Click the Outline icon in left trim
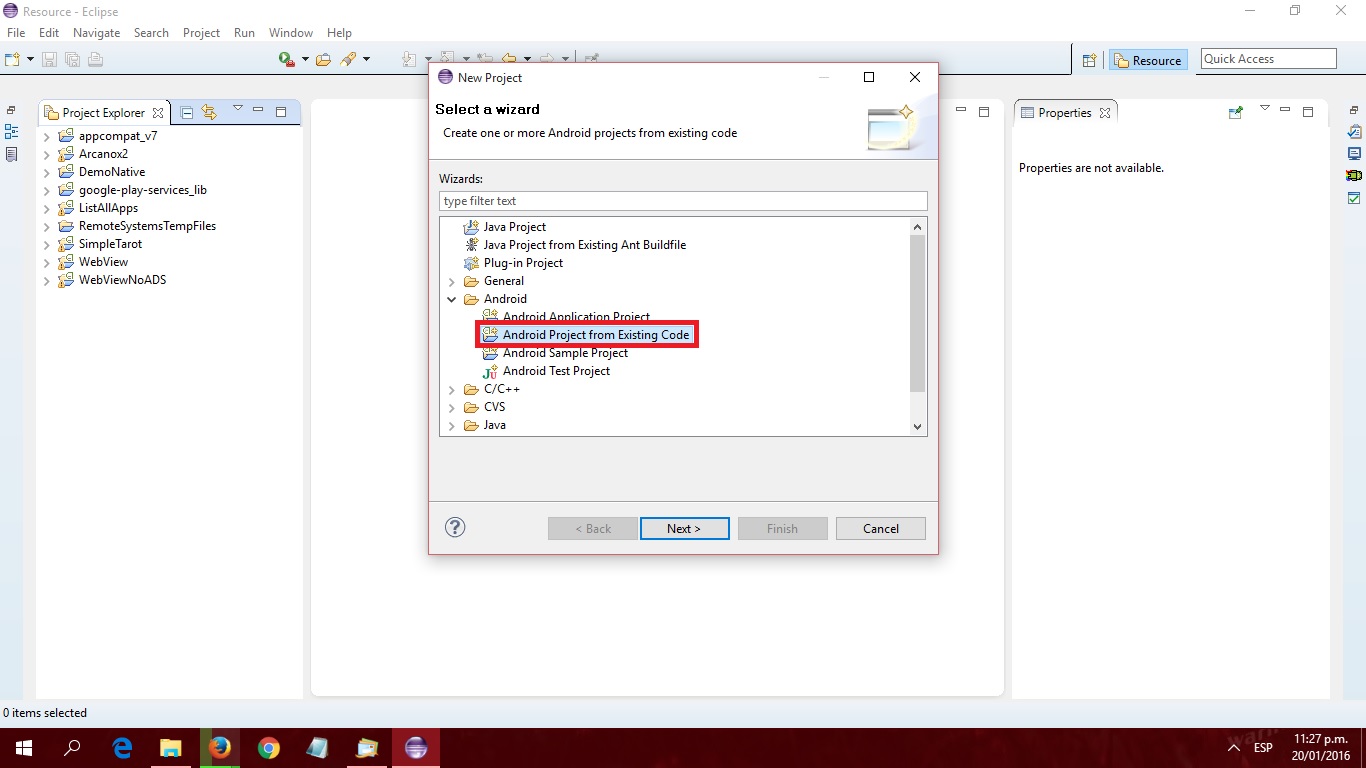Viewport: 1366px width, 768px height. click(x=12, y=132)
